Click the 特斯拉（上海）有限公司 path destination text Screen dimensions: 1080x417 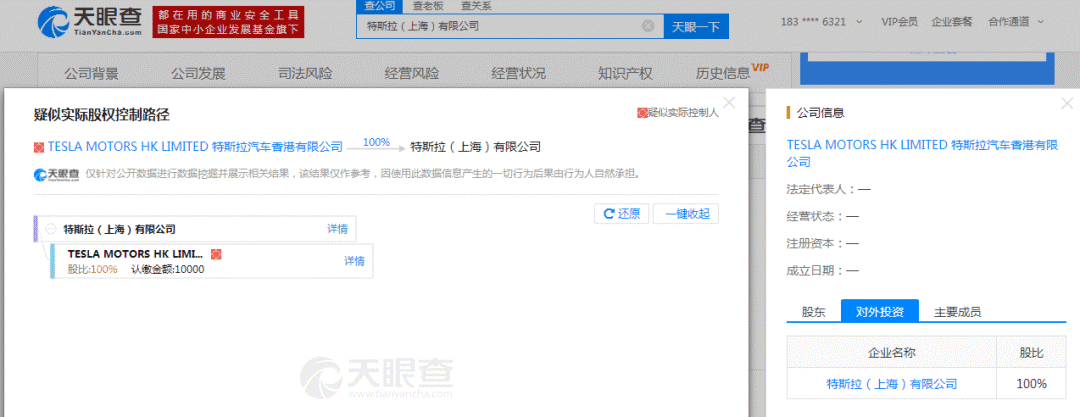pos(475,146)
